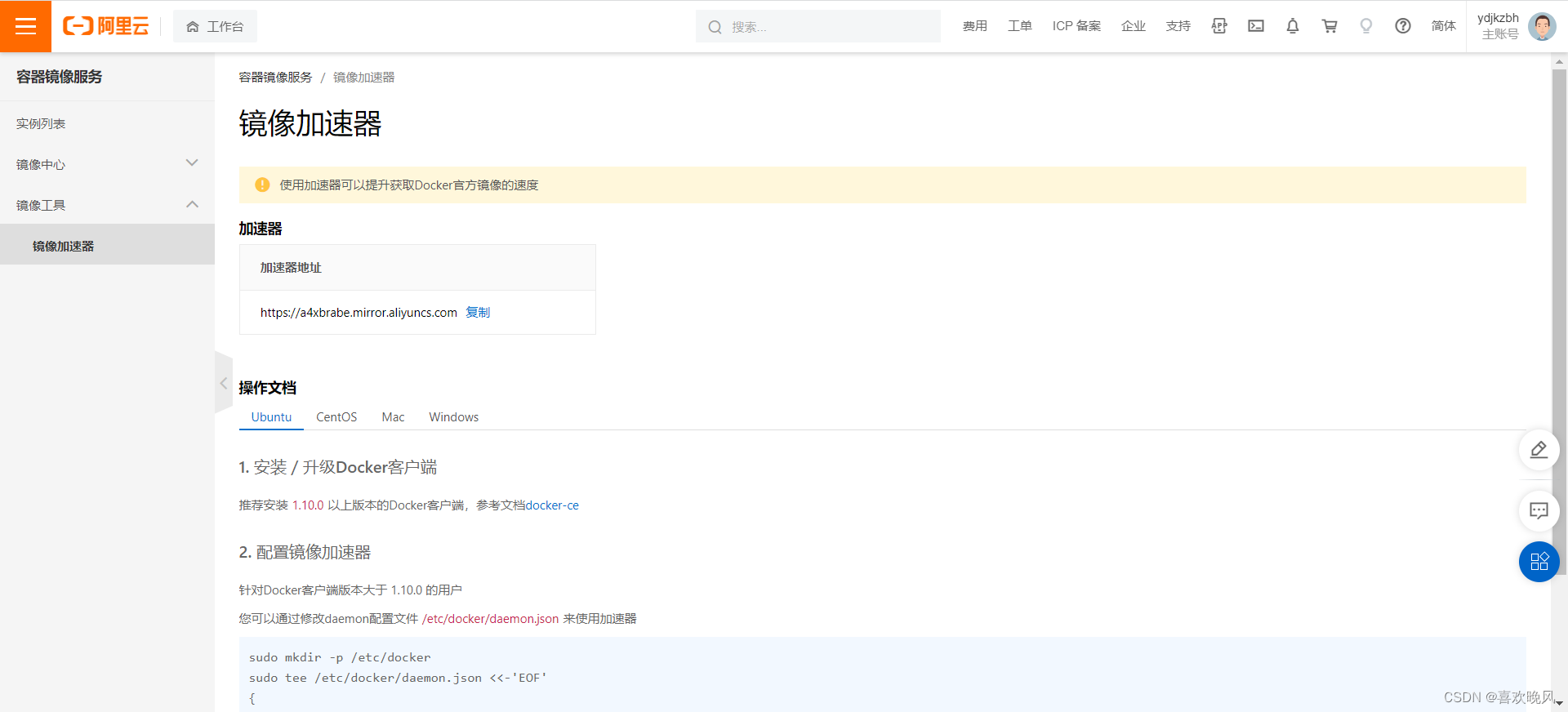Click the sudo mkdir command line

point(340,657)
